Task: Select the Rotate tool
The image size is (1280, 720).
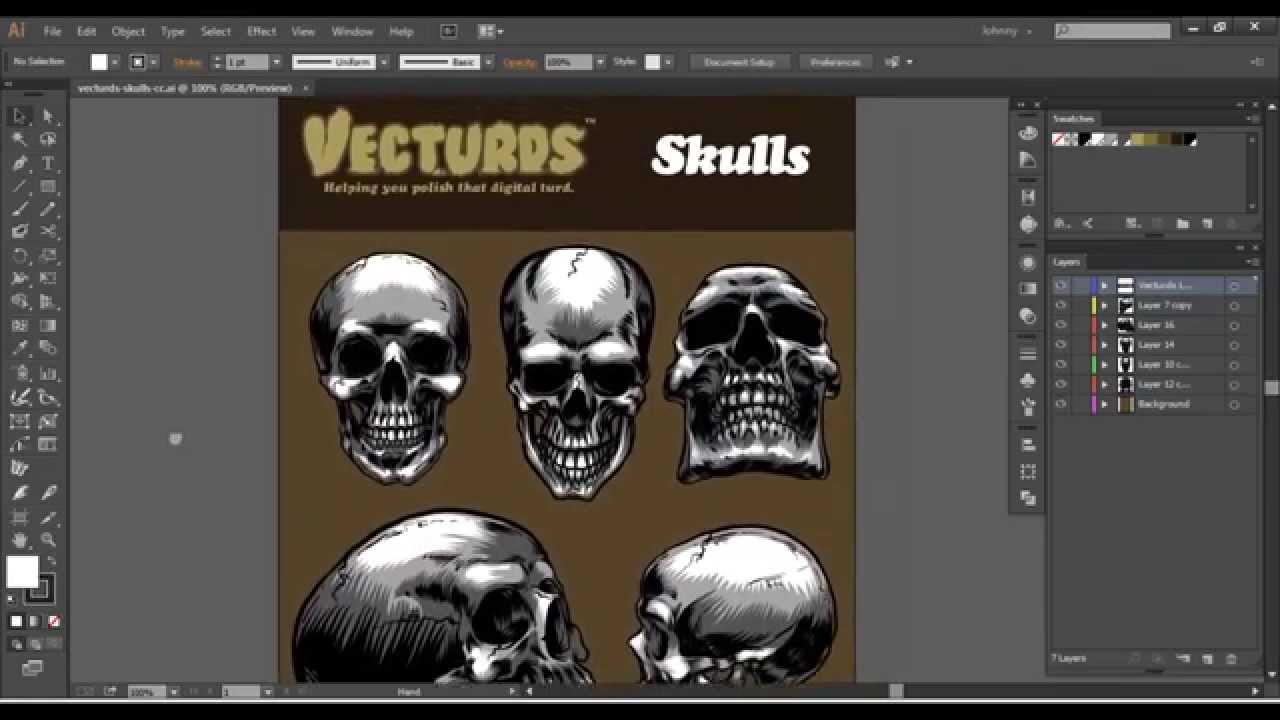Action: (19, 255)
